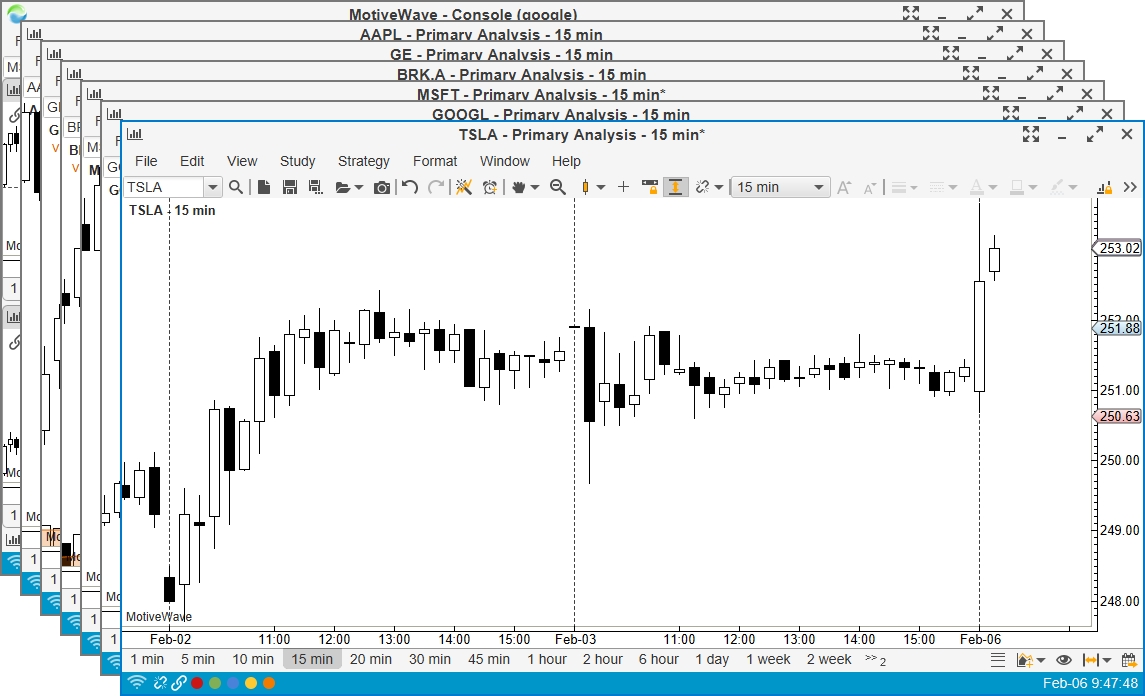Click the green circle in the status bar

click(215, 684)
